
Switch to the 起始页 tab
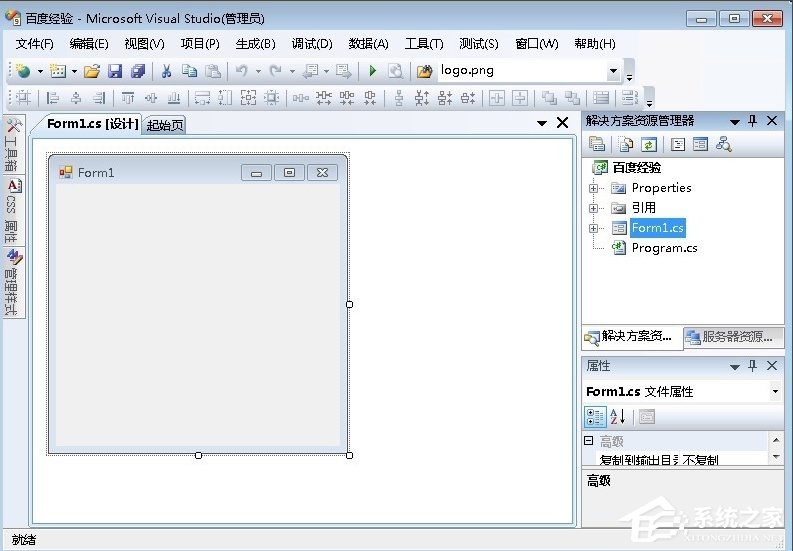[x=165, y=125]
